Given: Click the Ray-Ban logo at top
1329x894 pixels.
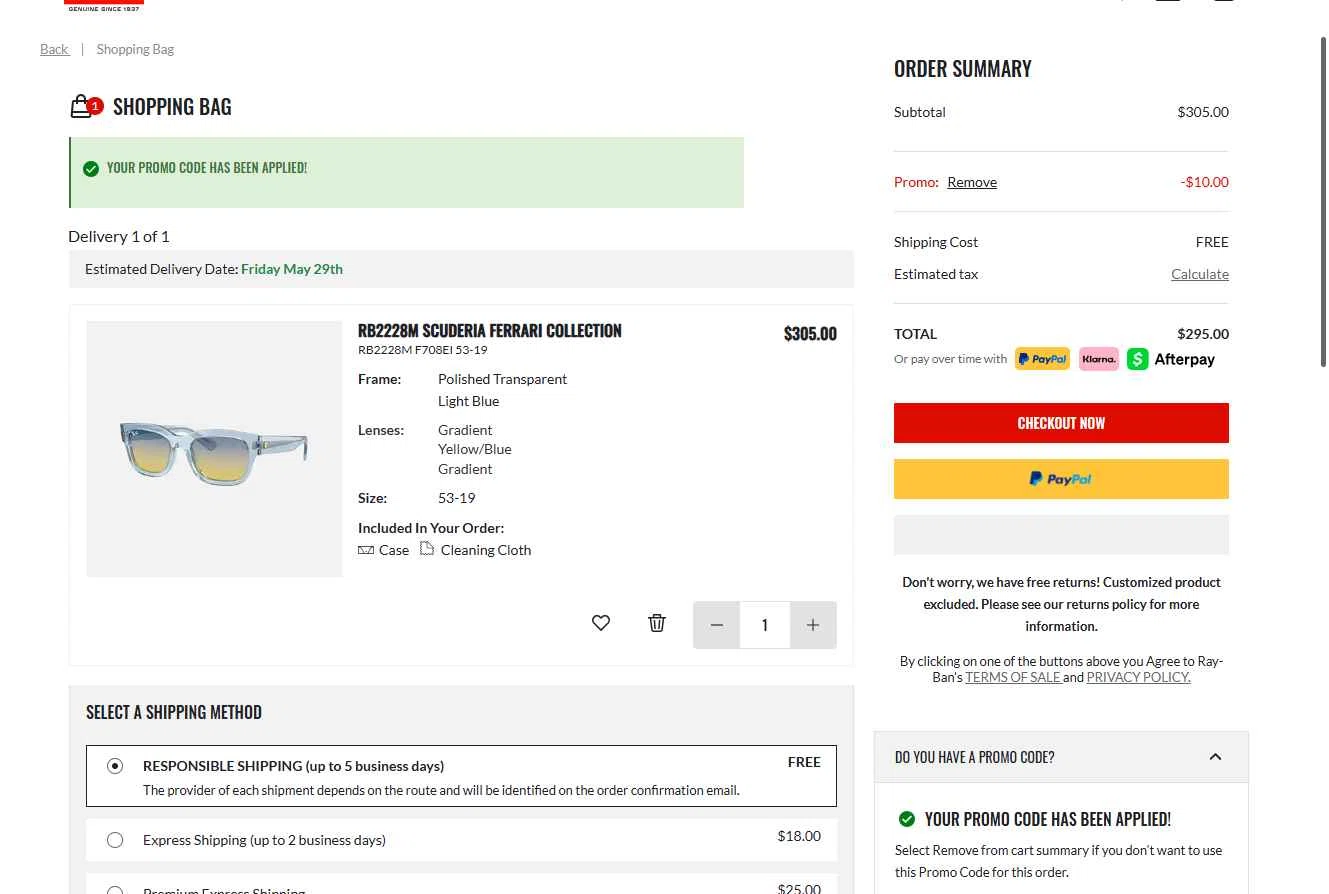Looking at the screenshot, I should [104, 5].
